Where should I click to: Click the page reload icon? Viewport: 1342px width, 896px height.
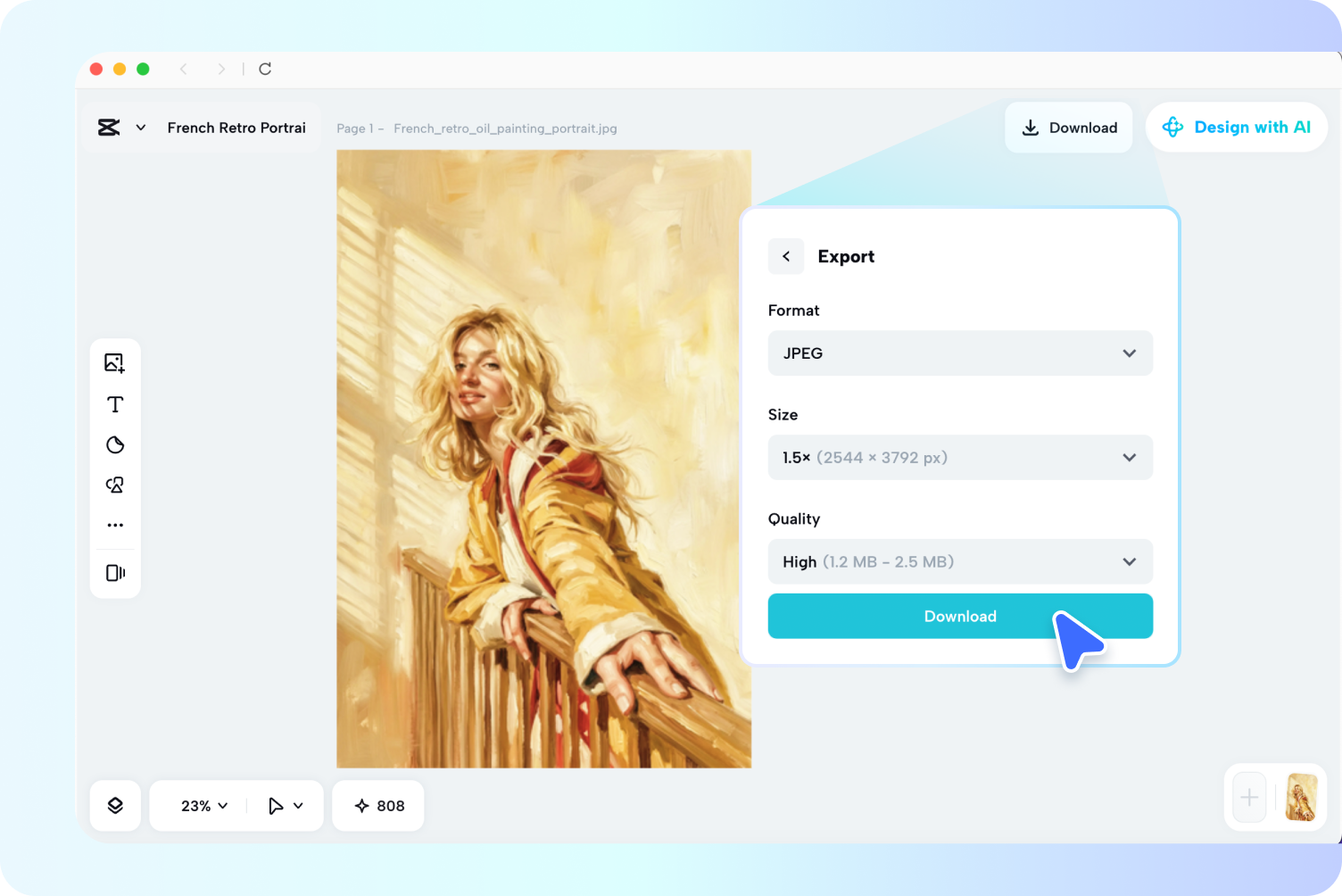264,69
